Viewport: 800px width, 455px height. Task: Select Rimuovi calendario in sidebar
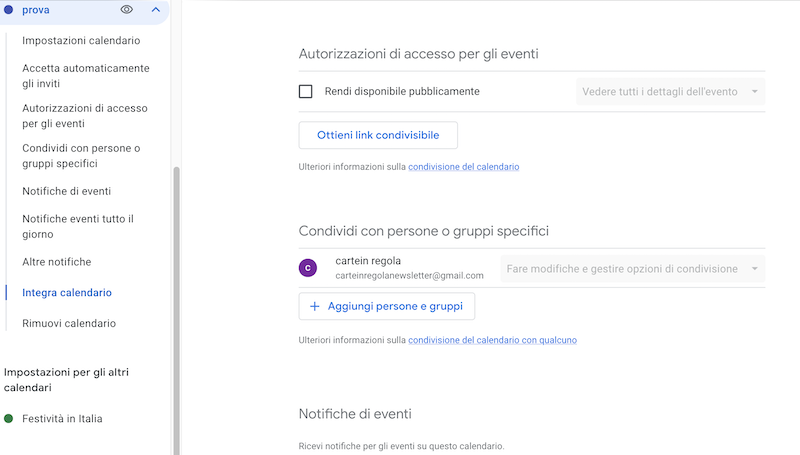pyautogui.click(x=69, y=323)
